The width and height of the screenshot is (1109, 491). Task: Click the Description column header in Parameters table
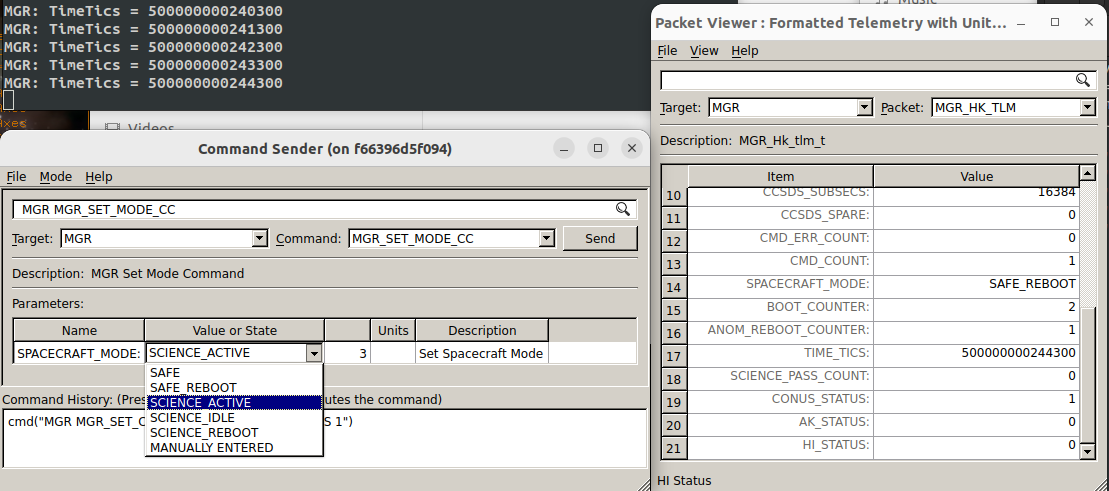[482, 330]
